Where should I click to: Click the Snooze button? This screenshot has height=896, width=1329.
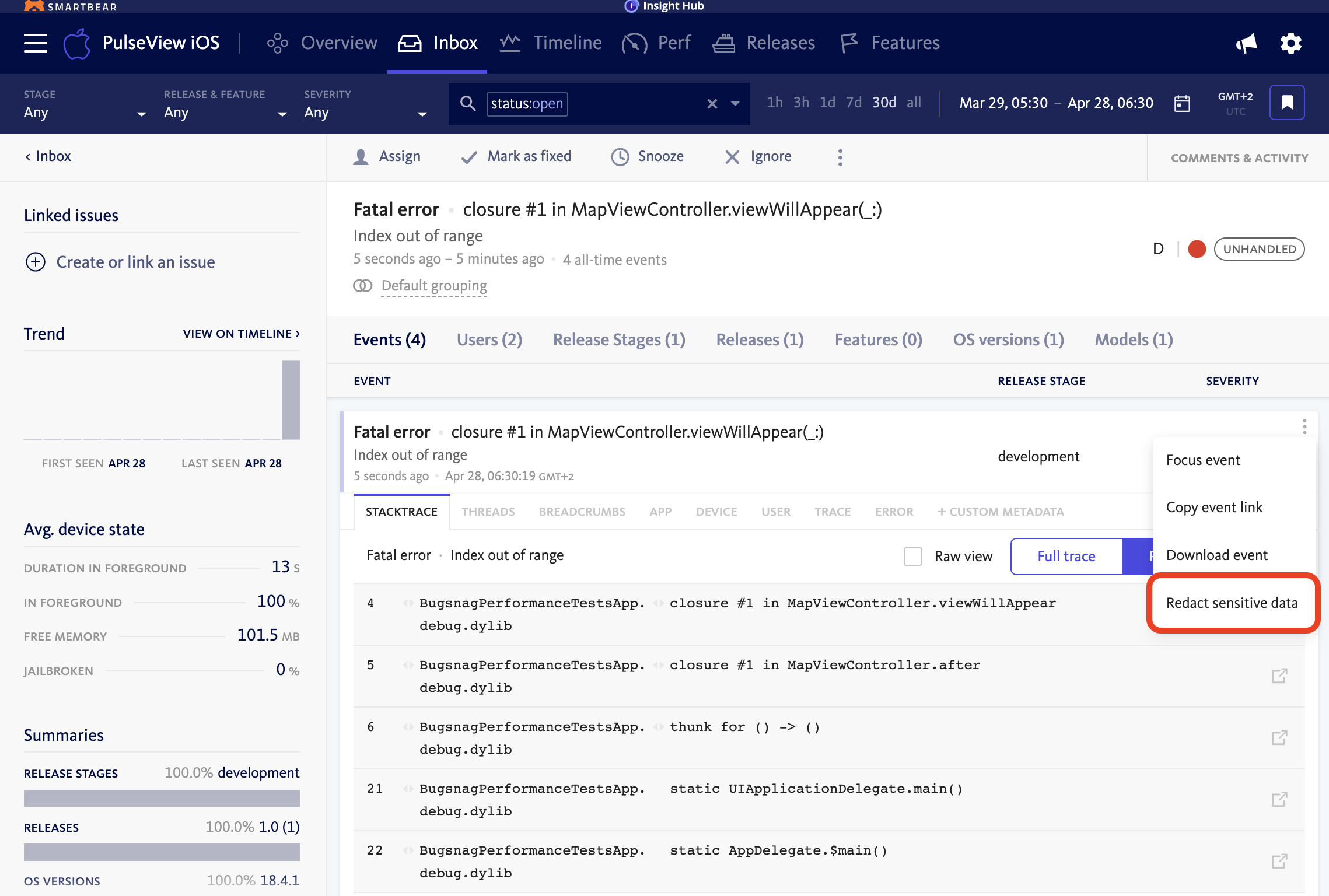coord(648,156)
